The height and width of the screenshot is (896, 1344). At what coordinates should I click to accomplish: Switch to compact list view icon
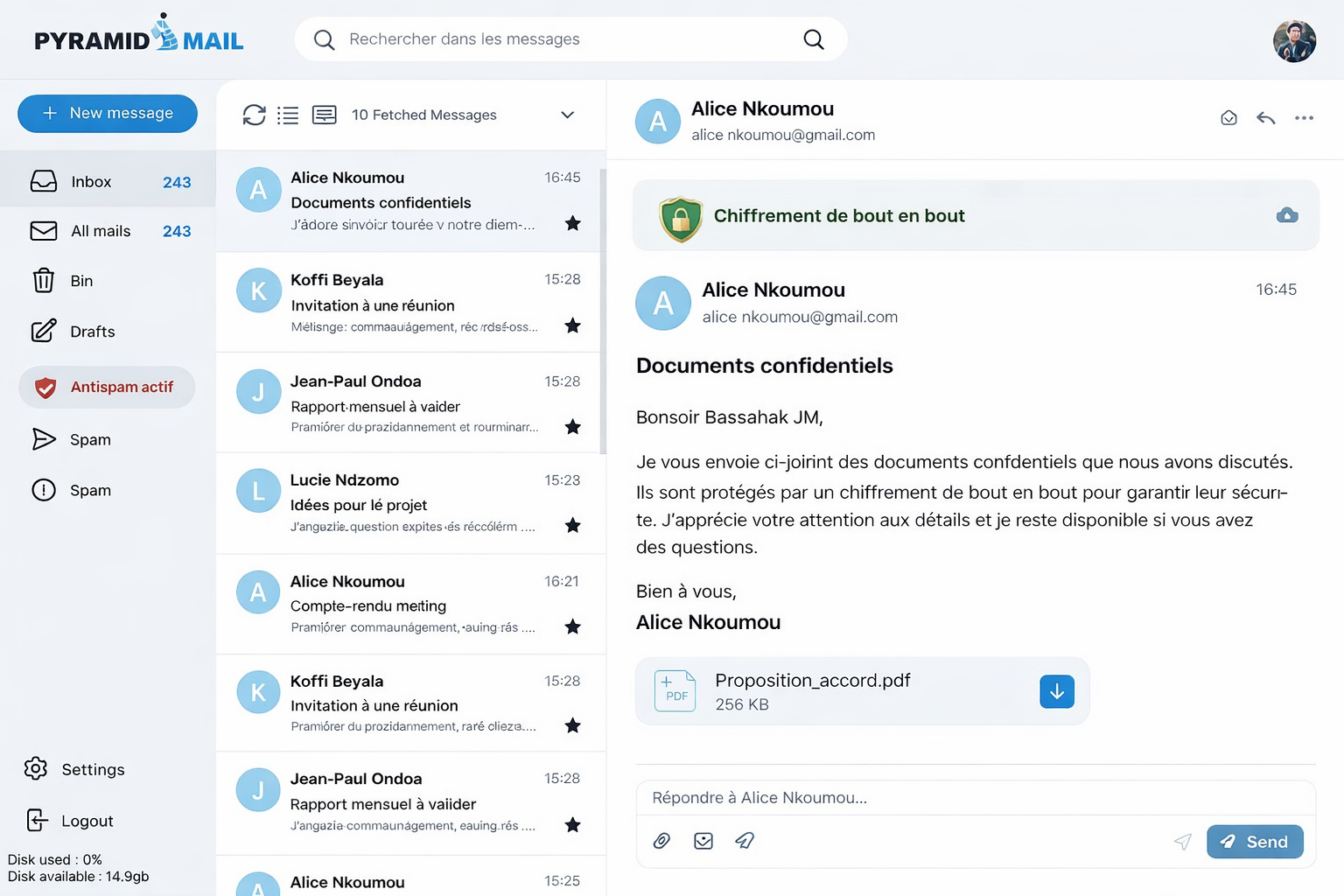tap(288, 115)
